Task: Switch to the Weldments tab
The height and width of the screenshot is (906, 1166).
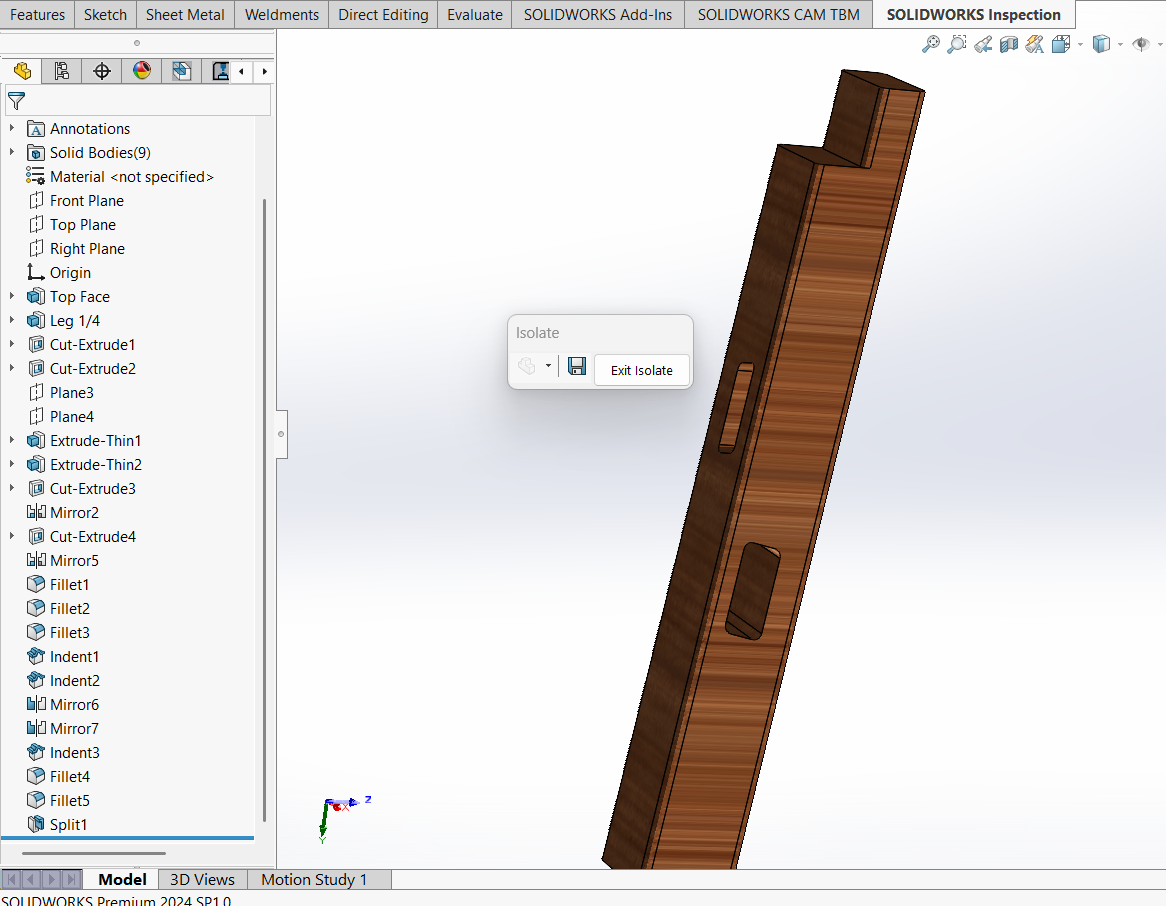Action: pyautogui.click(x=282, y=14)
